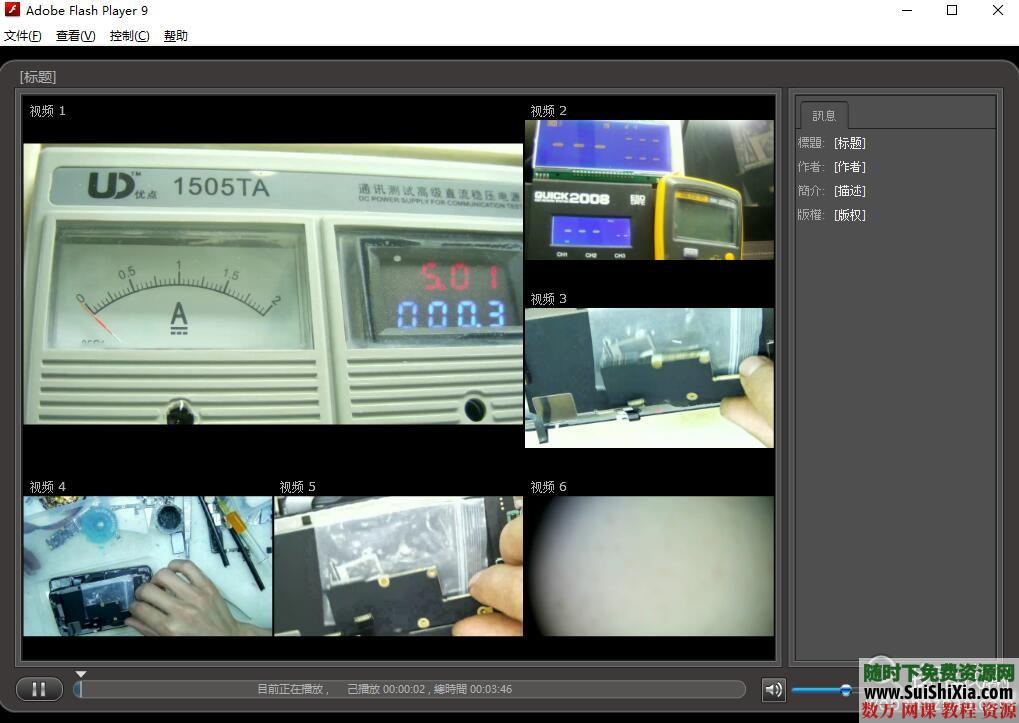Image resolution: width=1019 pixels, height=723 pixels.
Task: Open the 帮助 menu
Action: pyautogui.click(x=176, y=36)
